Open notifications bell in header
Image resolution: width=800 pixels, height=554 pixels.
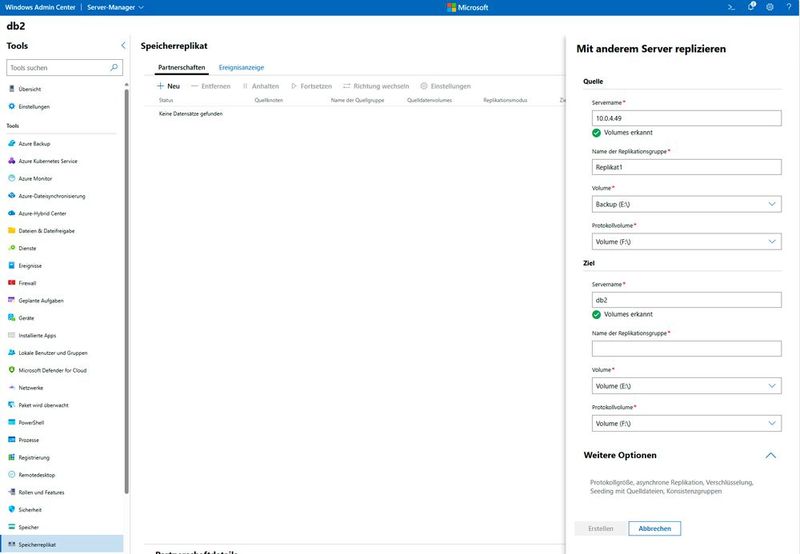click(751, 7)
